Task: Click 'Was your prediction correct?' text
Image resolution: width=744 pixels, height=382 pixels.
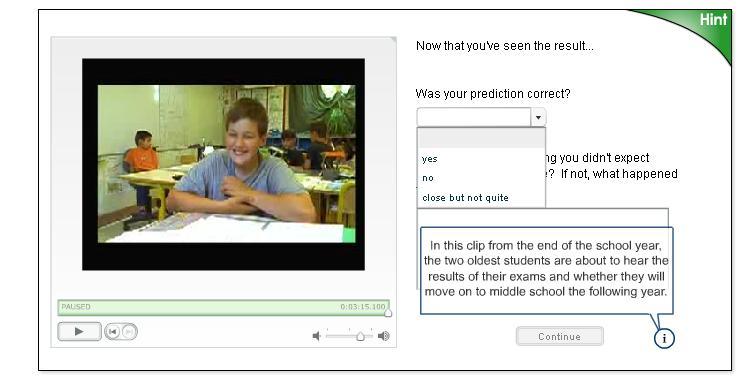Action: click(493, 93)
